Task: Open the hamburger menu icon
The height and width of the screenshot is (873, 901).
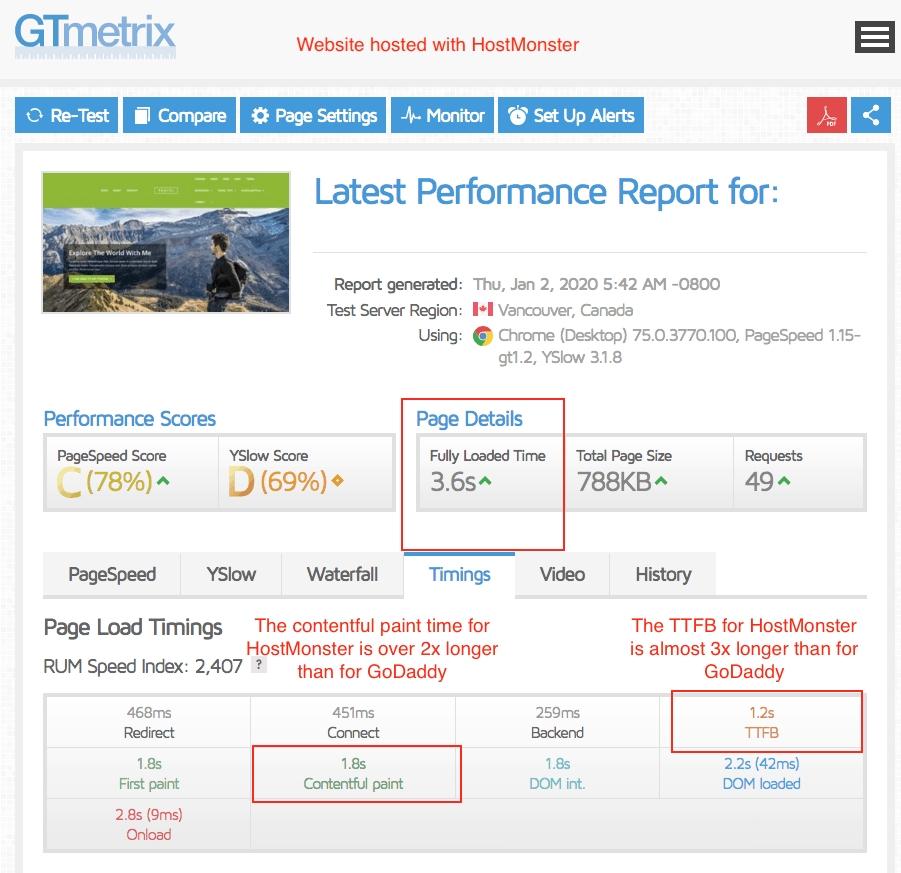Action: point(874,37)
